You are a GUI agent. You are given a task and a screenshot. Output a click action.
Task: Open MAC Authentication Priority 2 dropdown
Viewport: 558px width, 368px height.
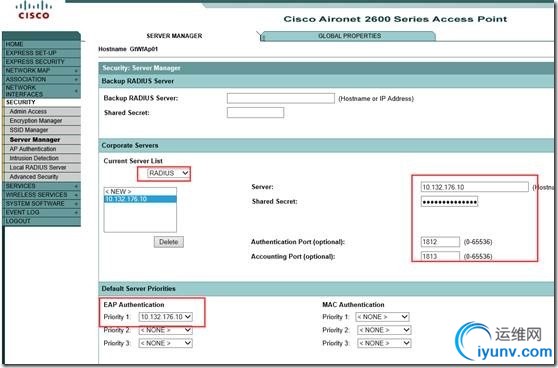tap(384, 330)
